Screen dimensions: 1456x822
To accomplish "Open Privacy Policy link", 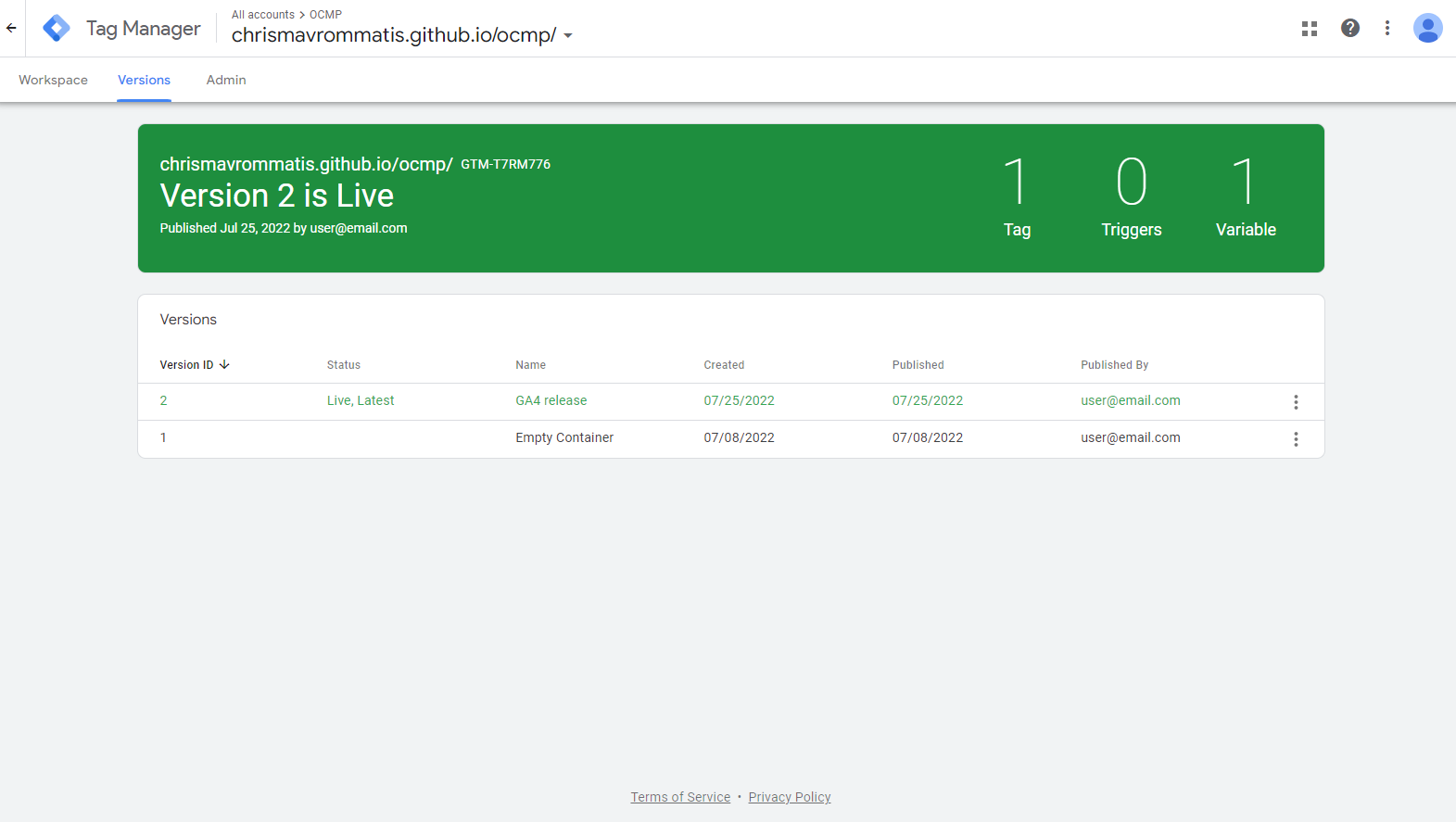I will click(790, 797).
